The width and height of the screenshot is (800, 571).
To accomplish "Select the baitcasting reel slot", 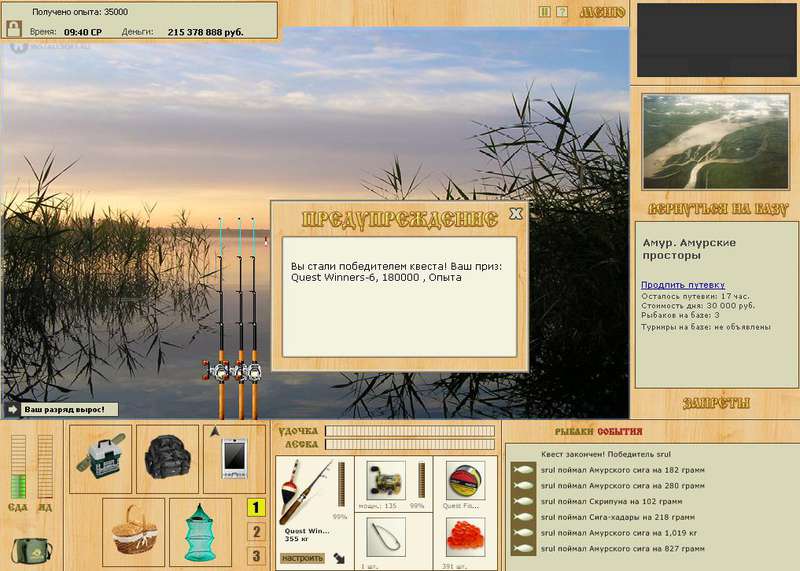I will pos(386,481).
